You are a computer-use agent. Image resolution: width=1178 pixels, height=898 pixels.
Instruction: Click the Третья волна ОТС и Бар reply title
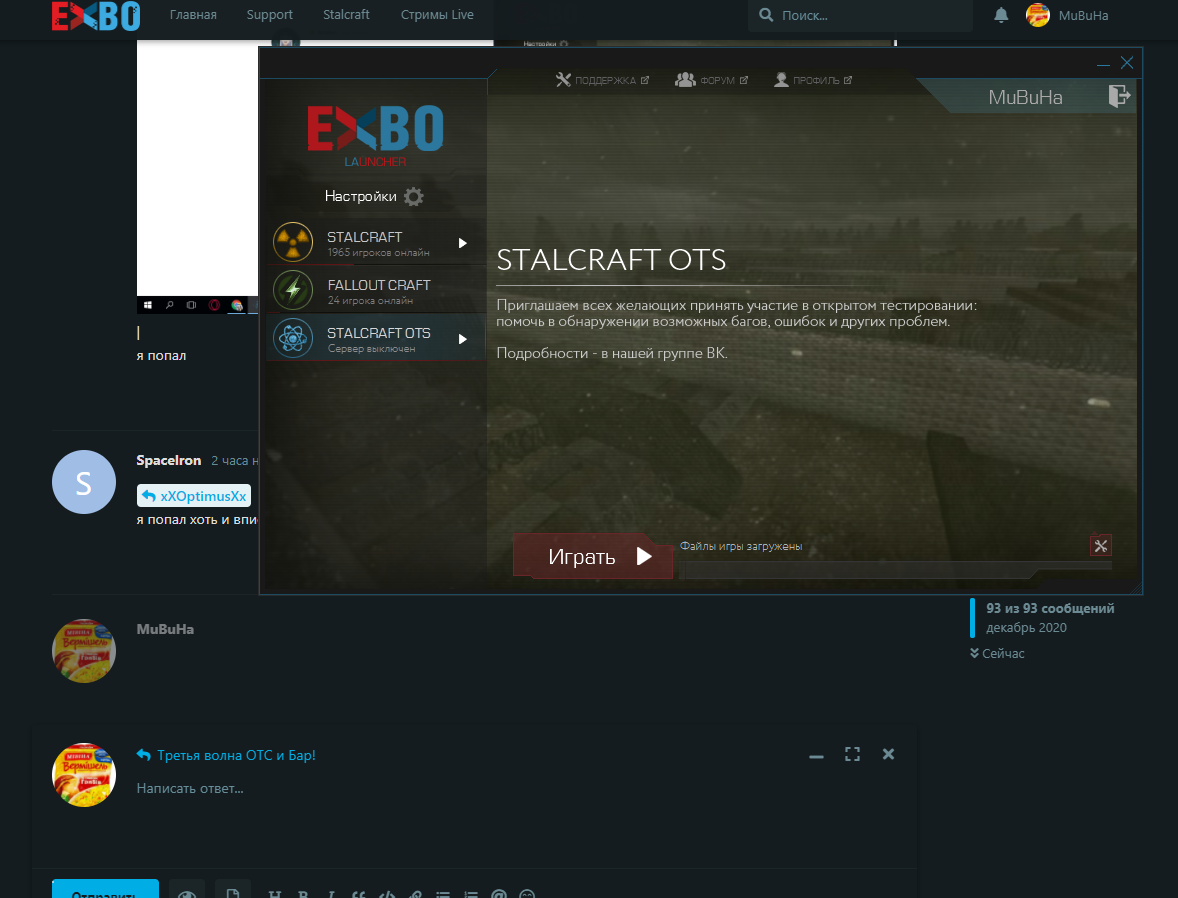tap(236, 755)
